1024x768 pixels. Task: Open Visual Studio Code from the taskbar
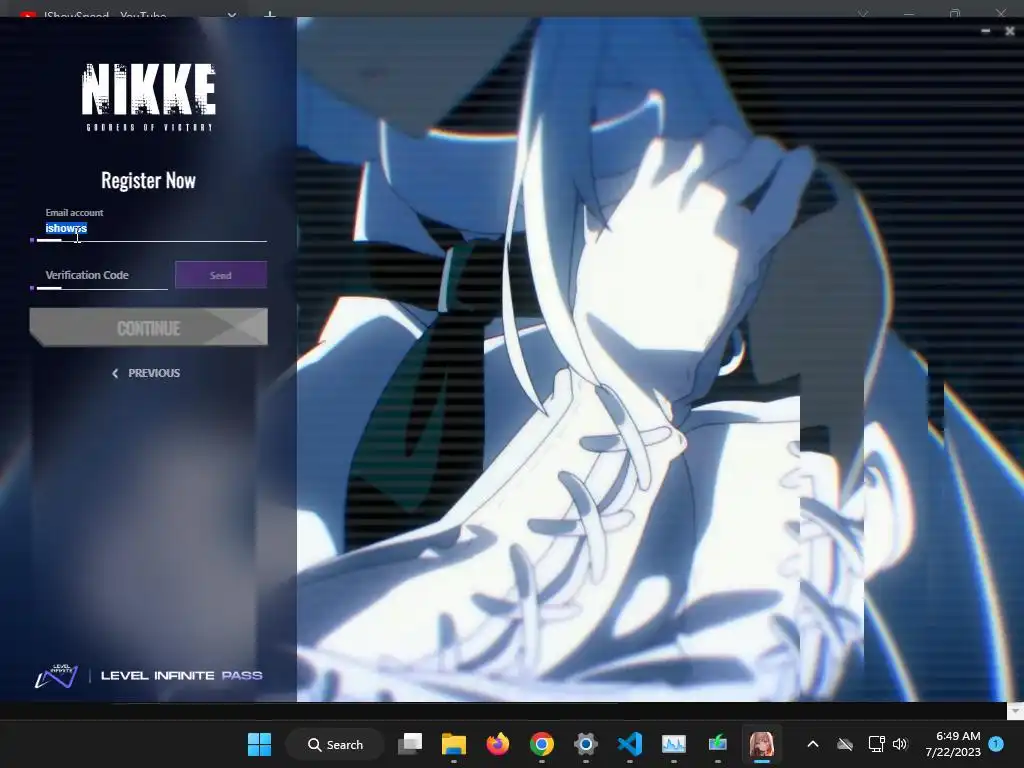(x=630, y=744)
